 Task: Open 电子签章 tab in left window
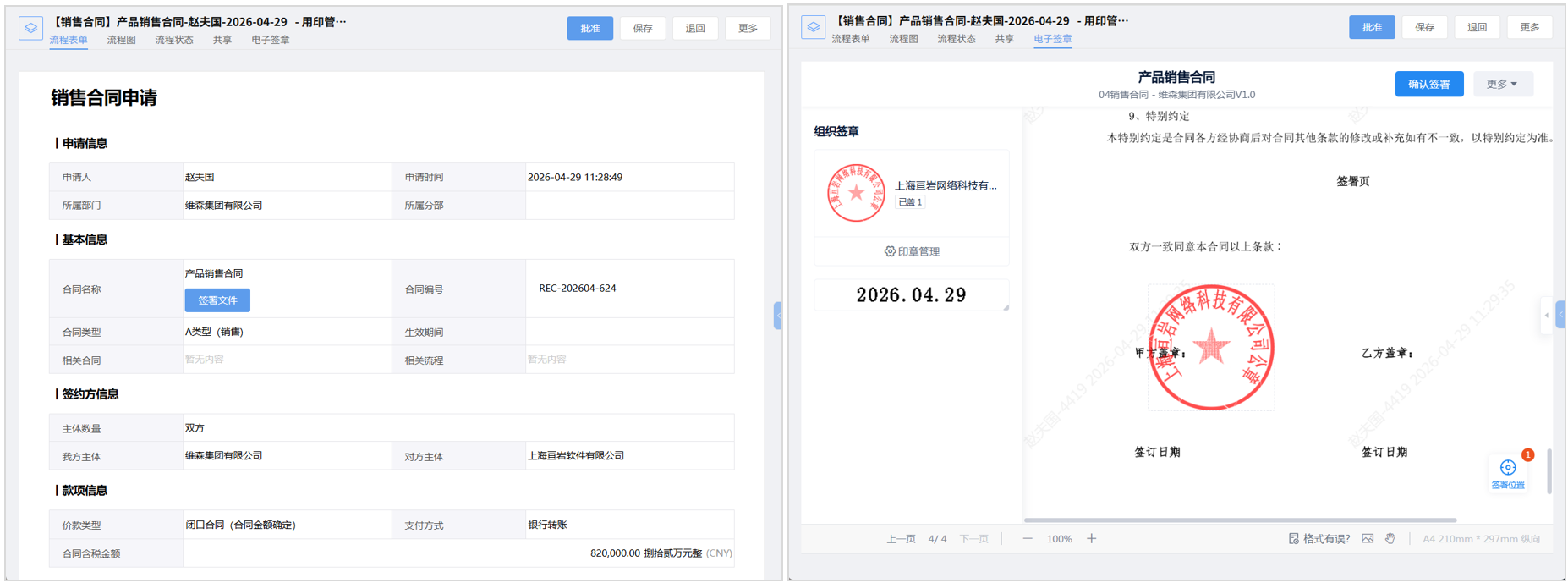click(270, 40)
